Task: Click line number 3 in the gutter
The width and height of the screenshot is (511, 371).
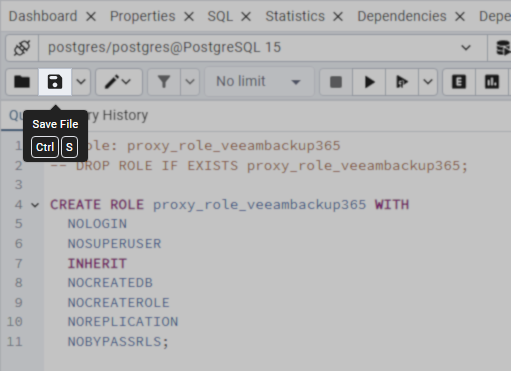Action: point(19,185)
